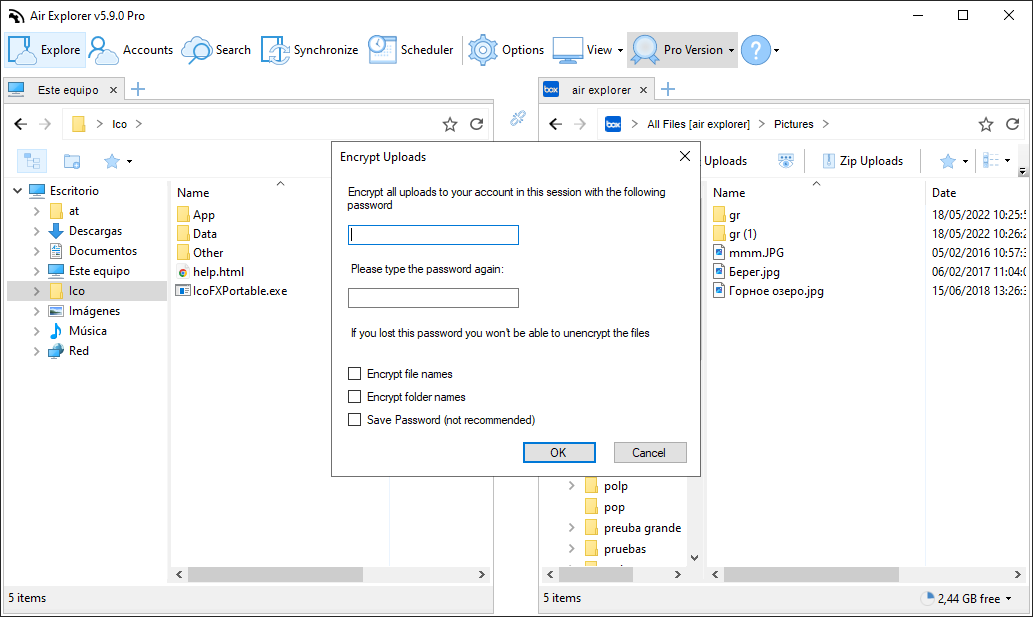Screen dimensions: 1033x617
Task: Enable the Encrypt file names checkbox
Action: click(354, 373)
